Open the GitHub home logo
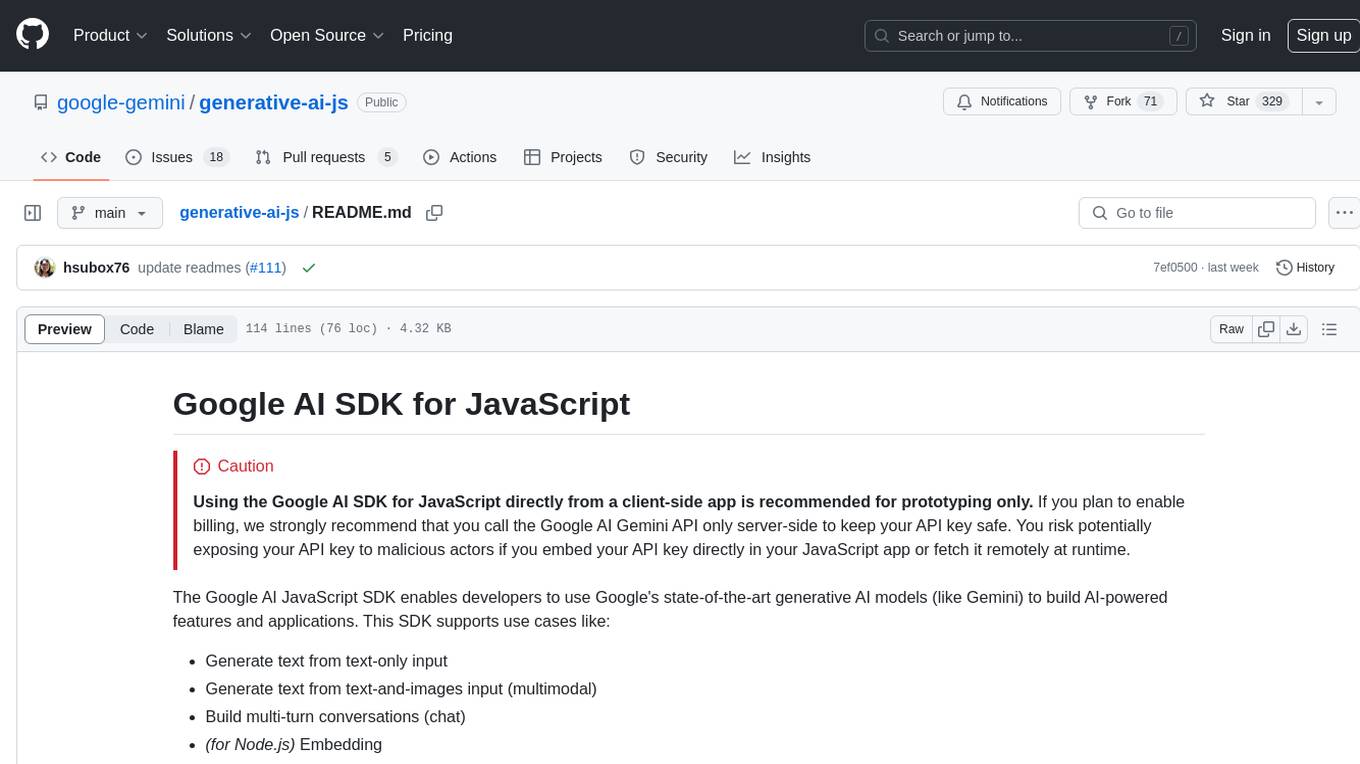 (x=32, y=35)
